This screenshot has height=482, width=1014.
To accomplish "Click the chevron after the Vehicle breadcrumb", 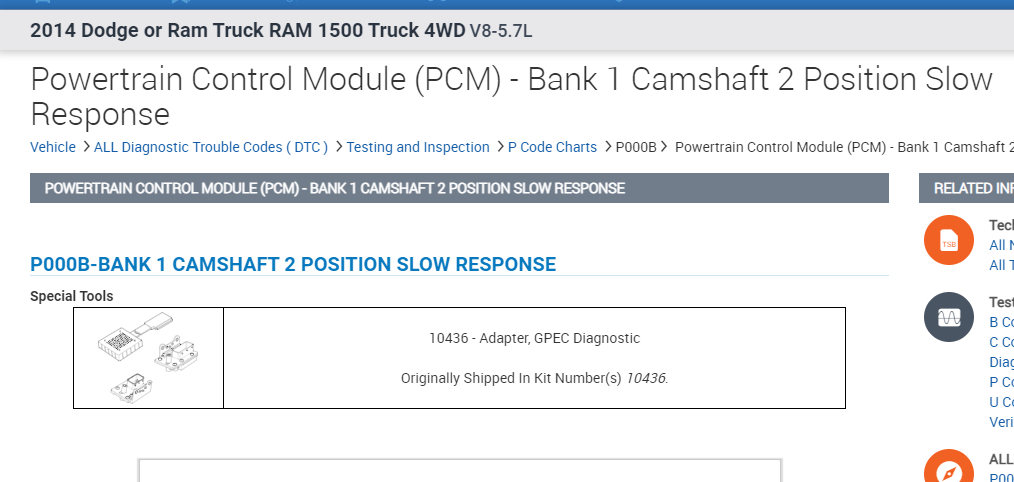I will 85,147.
